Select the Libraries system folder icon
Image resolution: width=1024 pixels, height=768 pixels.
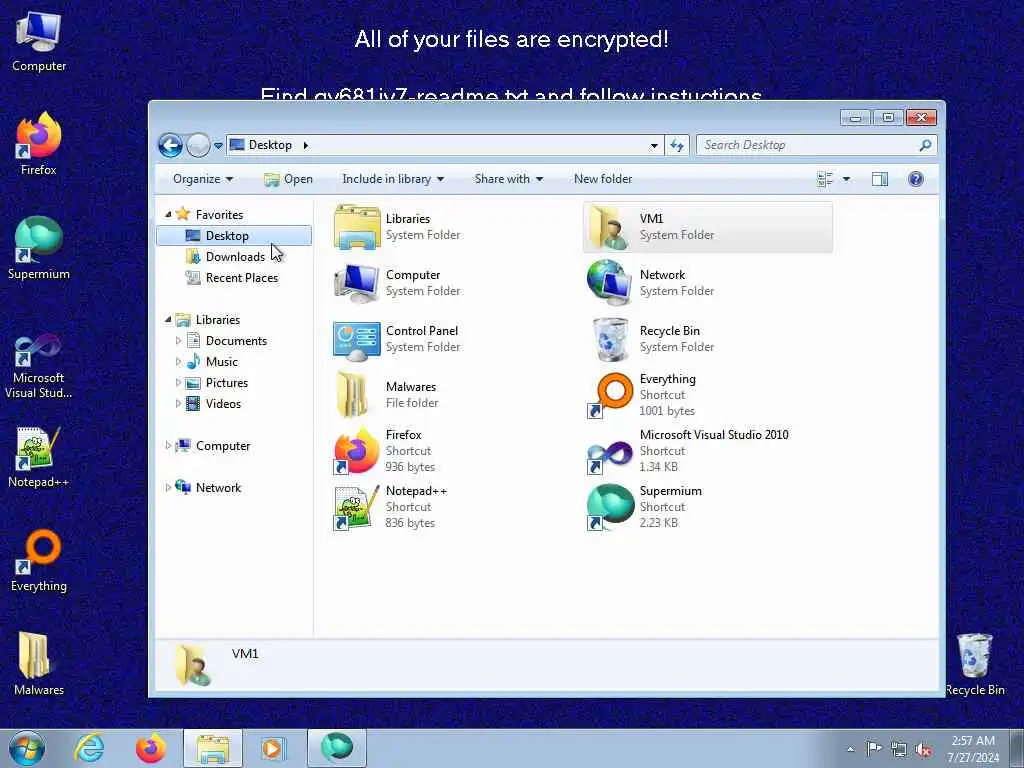(x=357, y=227)
